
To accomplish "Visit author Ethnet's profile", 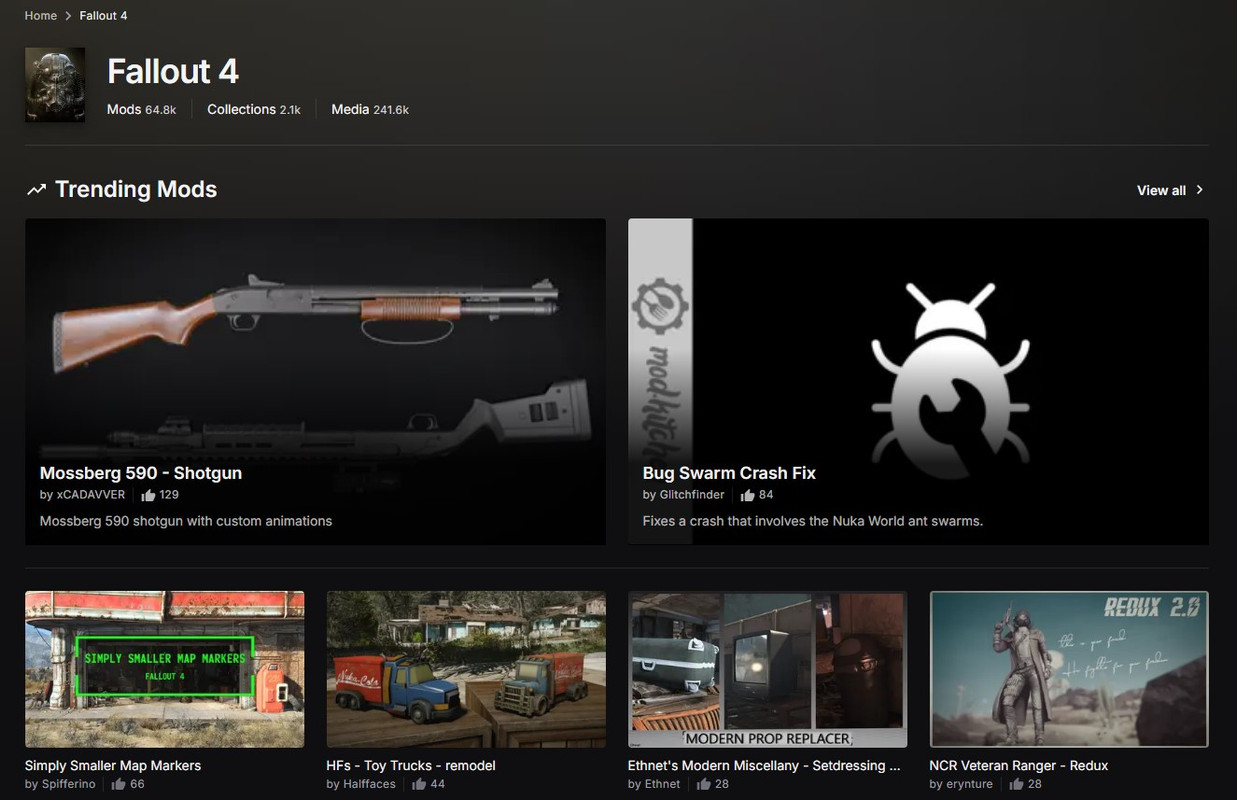I will [x=663, y=784].
